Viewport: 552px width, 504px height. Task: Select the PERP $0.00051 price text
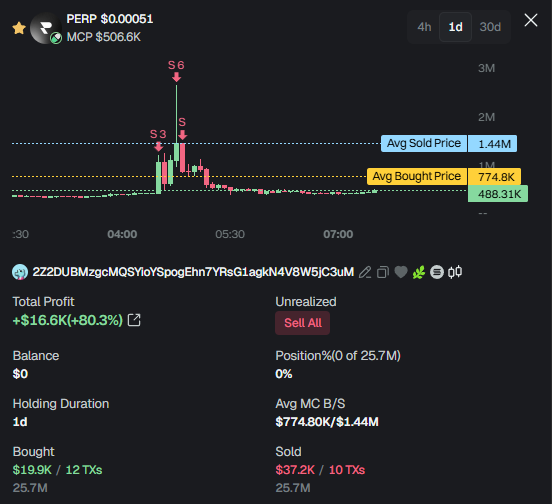click(x=110, y=19)
